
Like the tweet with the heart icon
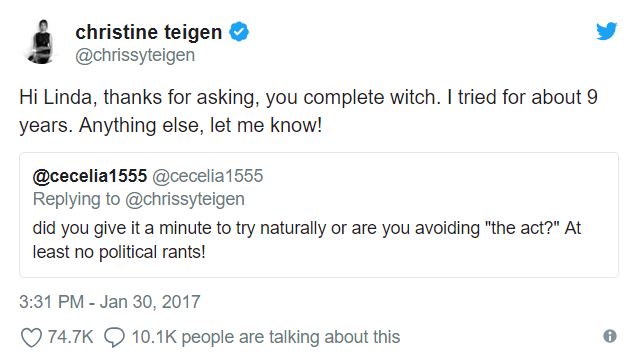[31, 337]
